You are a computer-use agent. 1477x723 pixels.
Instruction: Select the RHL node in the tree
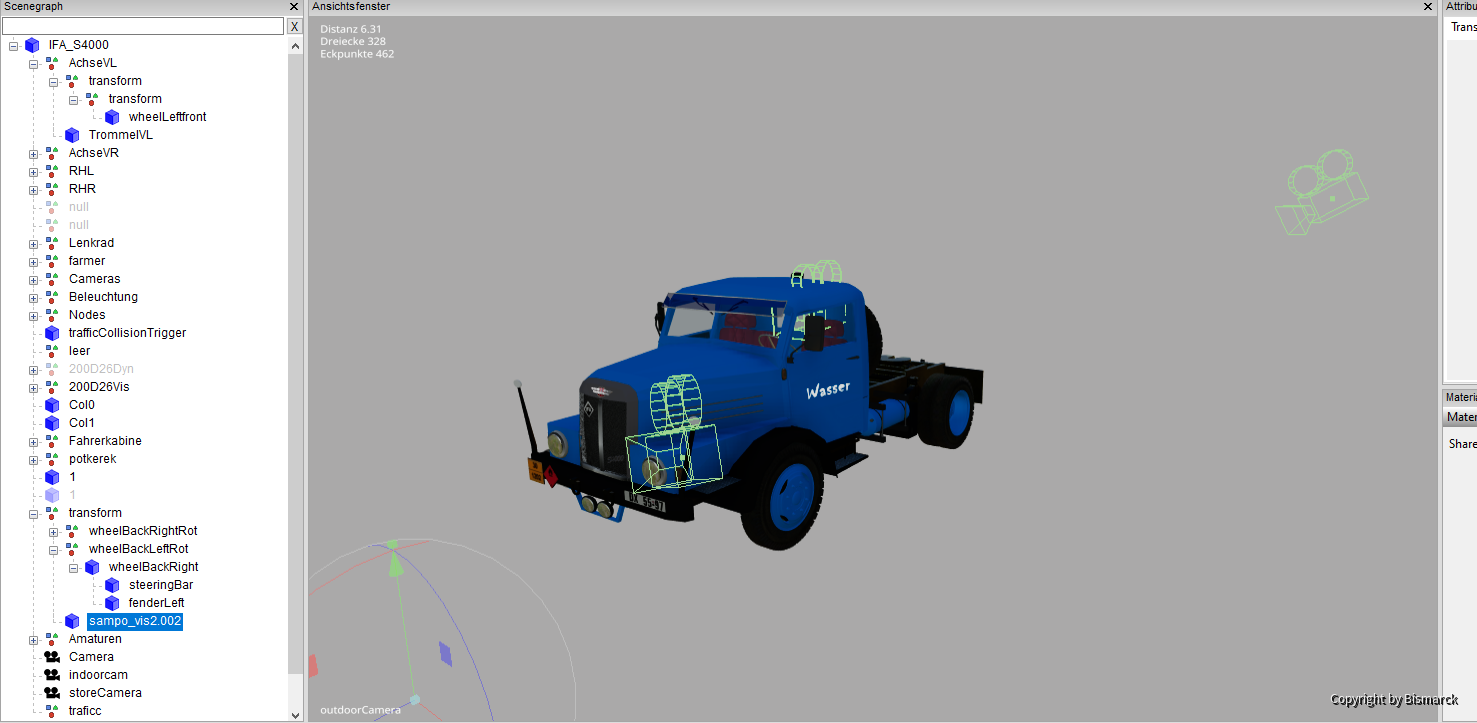81,171
